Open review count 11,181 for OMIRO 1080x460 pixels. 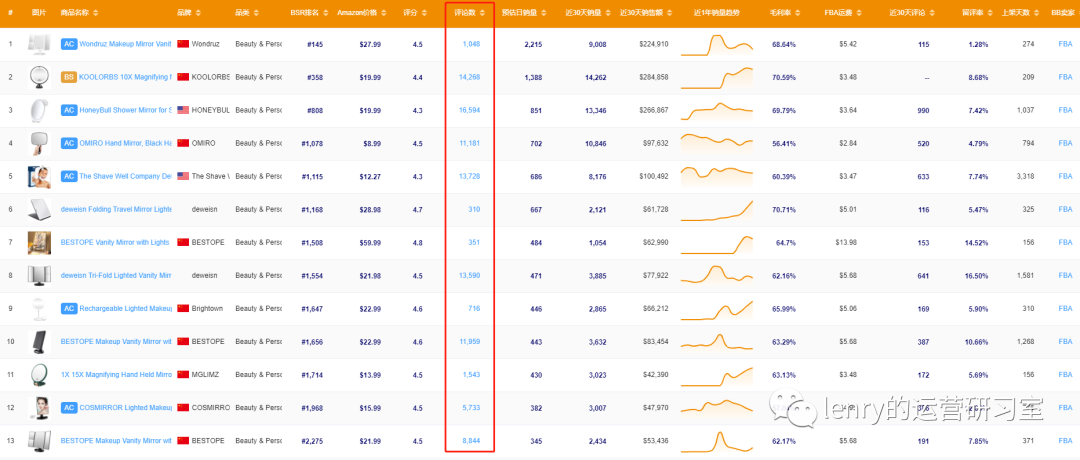coord(470,143)
